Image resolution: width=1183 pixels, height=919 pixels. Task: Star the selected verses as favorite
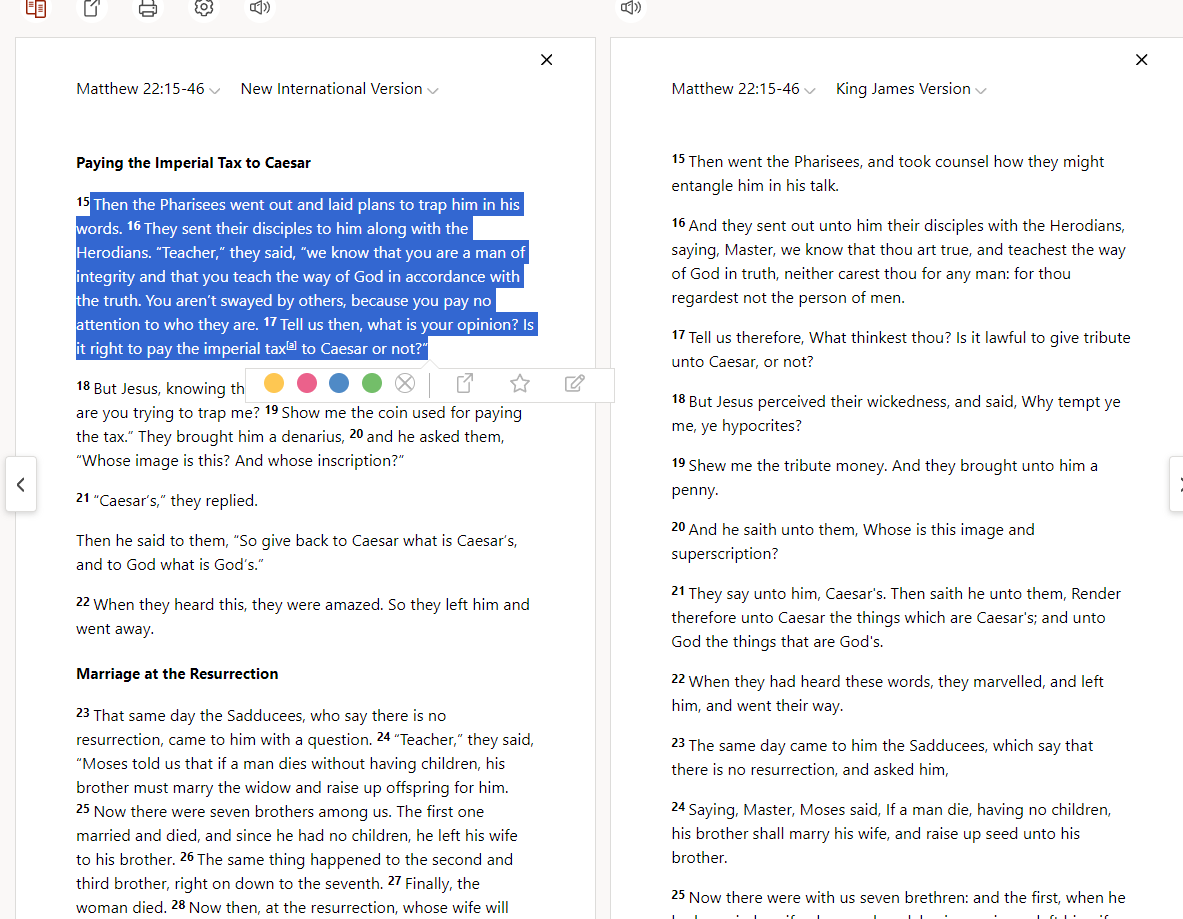click(519, 383)
